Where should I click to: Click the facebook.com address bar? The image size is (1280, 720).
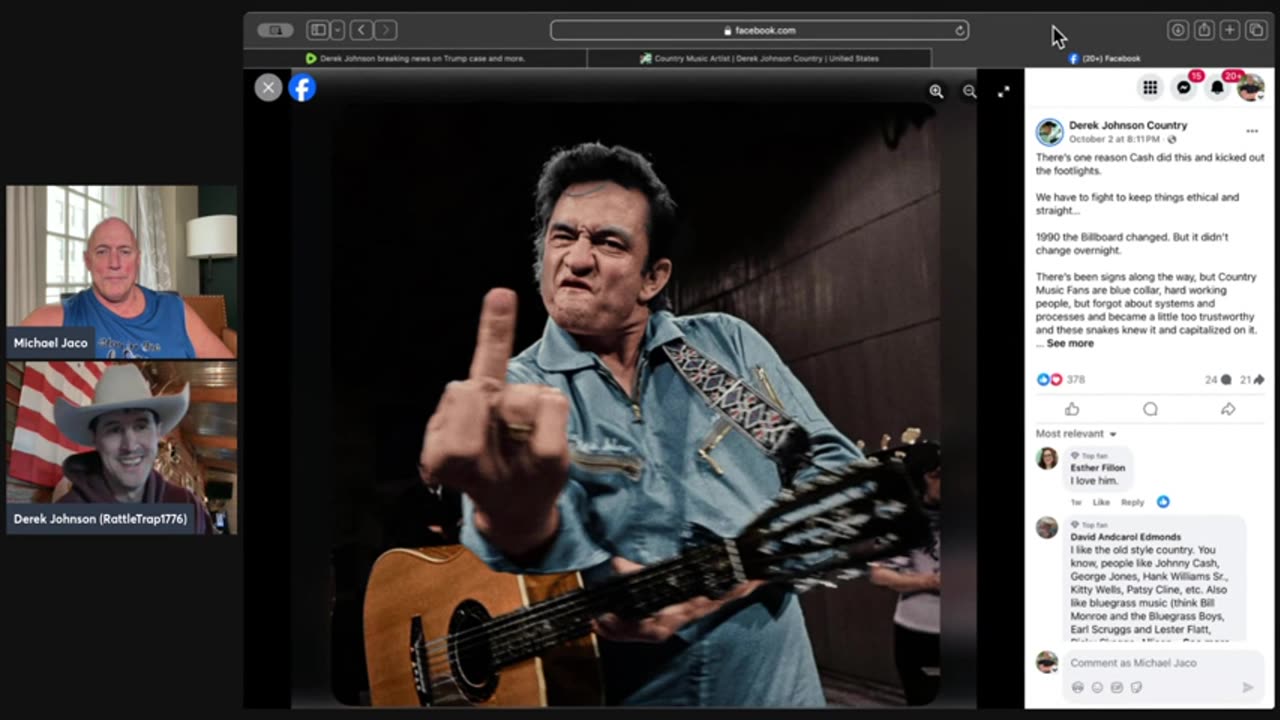click(x=760, y=31)
